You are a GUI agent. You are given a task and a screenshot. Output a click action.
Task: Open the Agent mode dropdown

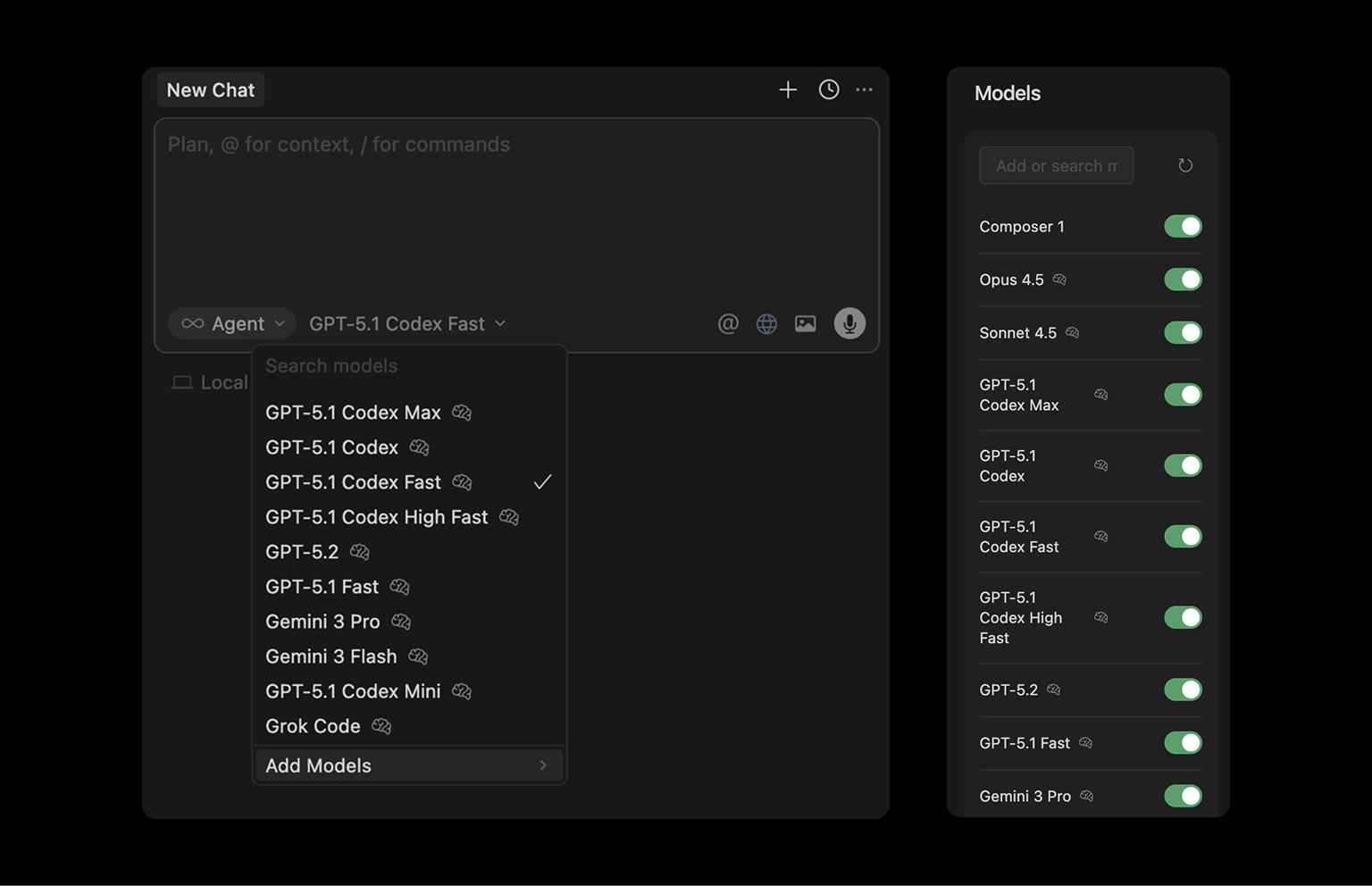pyautogui.click(x=232, y=323)
